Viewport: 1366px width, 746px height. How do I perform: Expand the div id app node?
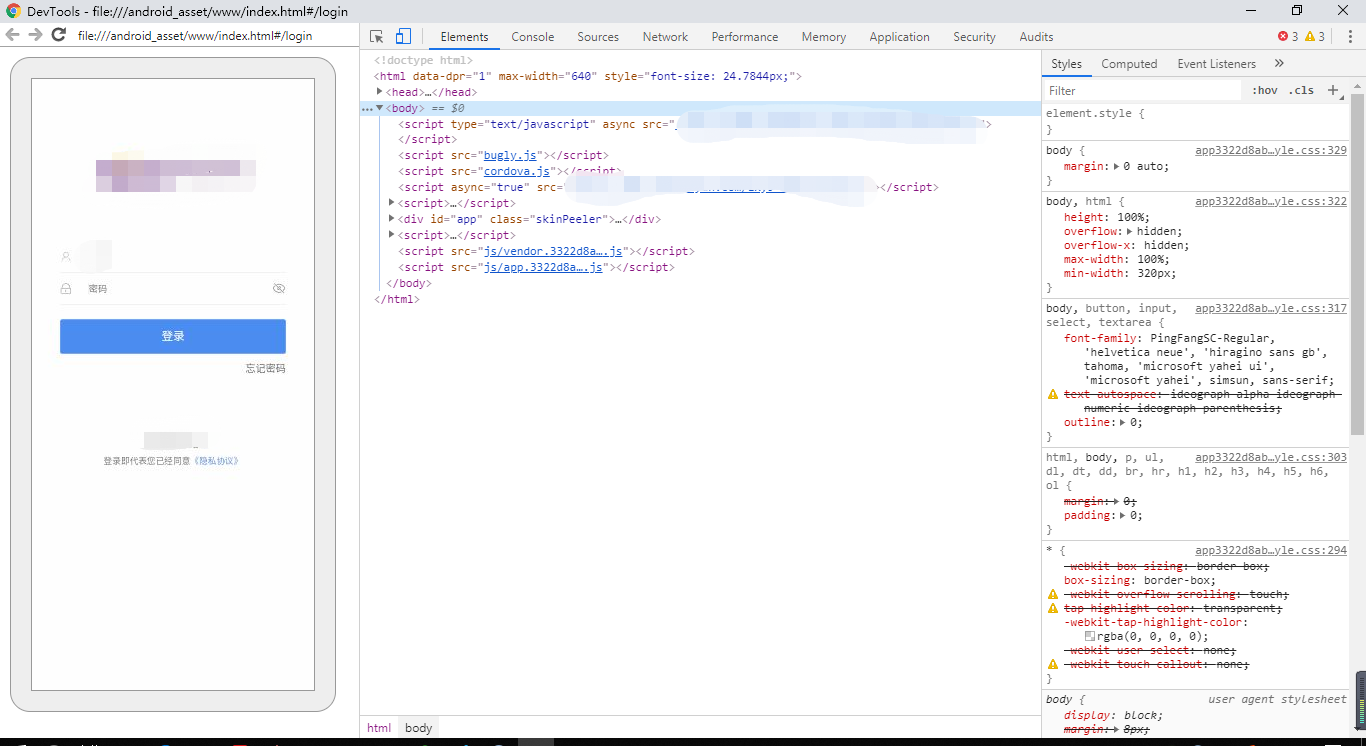392,219
